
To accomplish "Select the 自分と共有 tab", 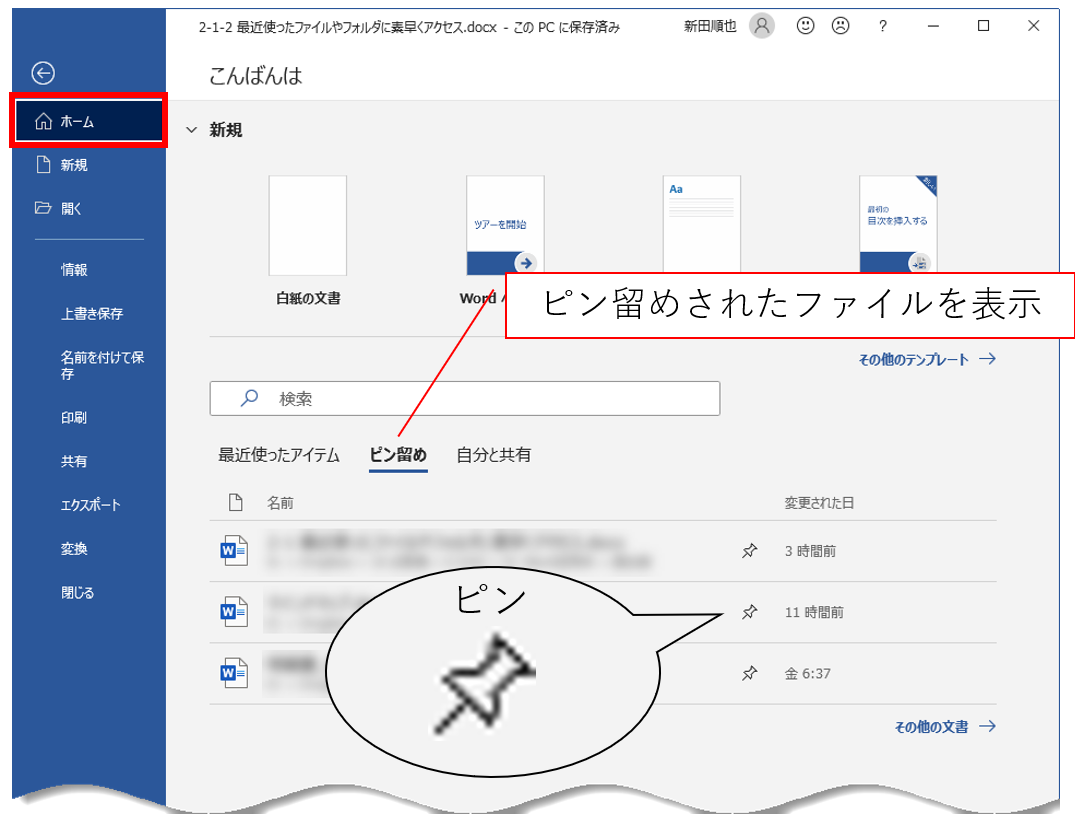I will click(493, 455).
